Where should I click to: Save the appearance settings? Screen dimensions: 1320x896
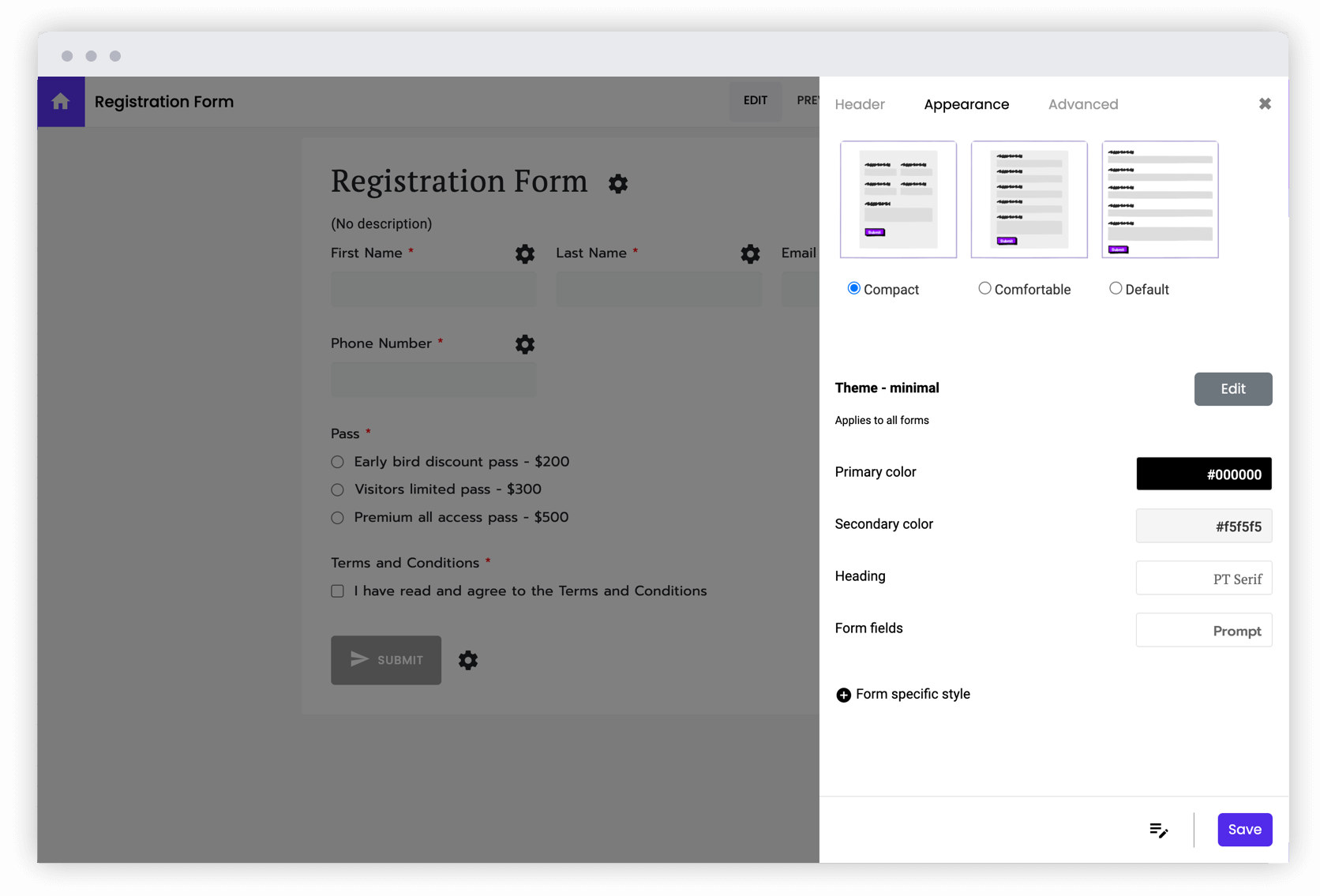[x=1245, y=830]
